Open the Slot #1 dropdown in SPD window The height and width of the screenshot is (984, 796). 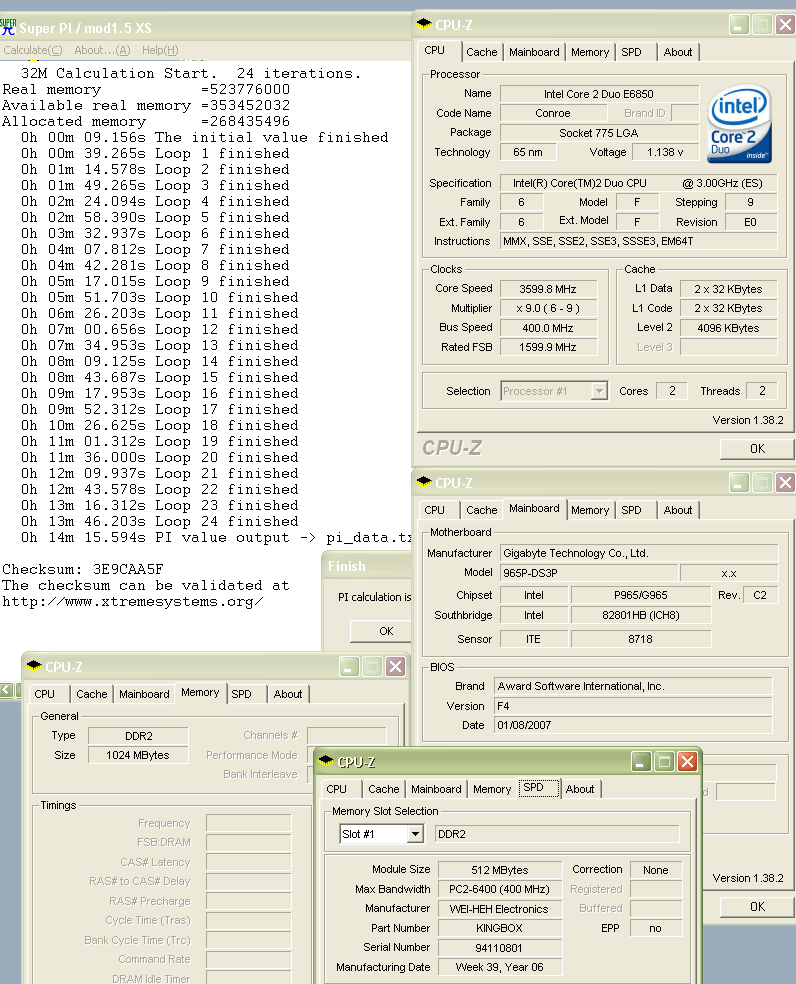[414, 834]
